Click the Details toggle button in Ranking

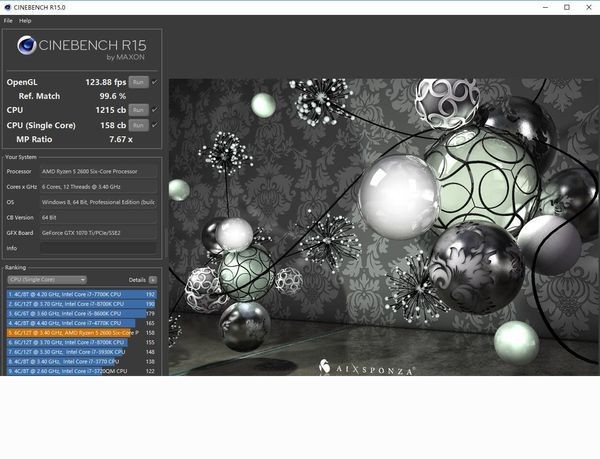153,280
